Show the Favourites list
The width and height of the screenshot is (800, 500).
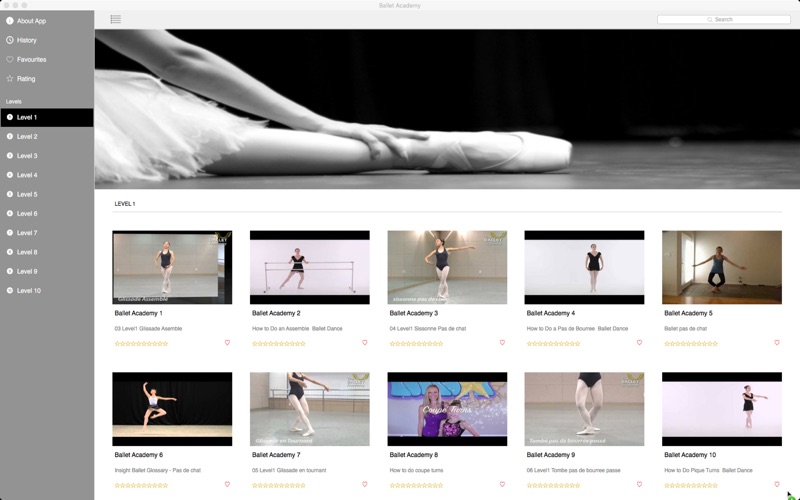coord(32,60)
